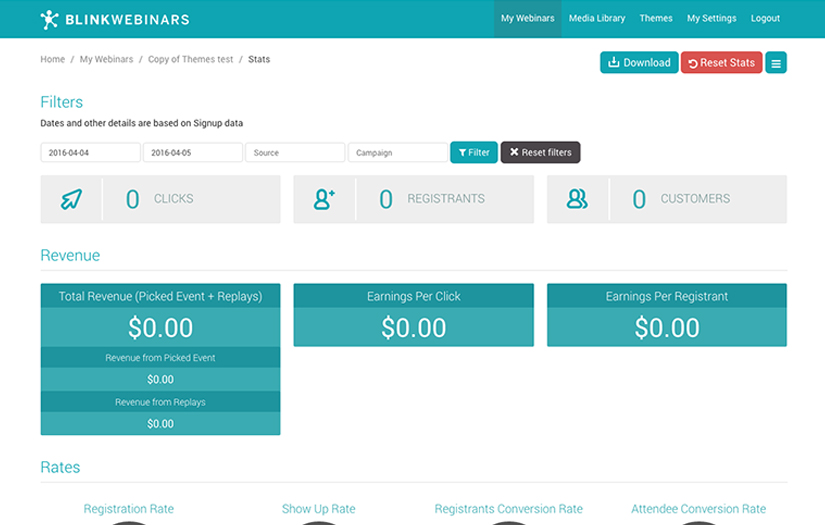Click the REGISTRANTS stat label
Viewport: 825px width, 525px height.
446,199
